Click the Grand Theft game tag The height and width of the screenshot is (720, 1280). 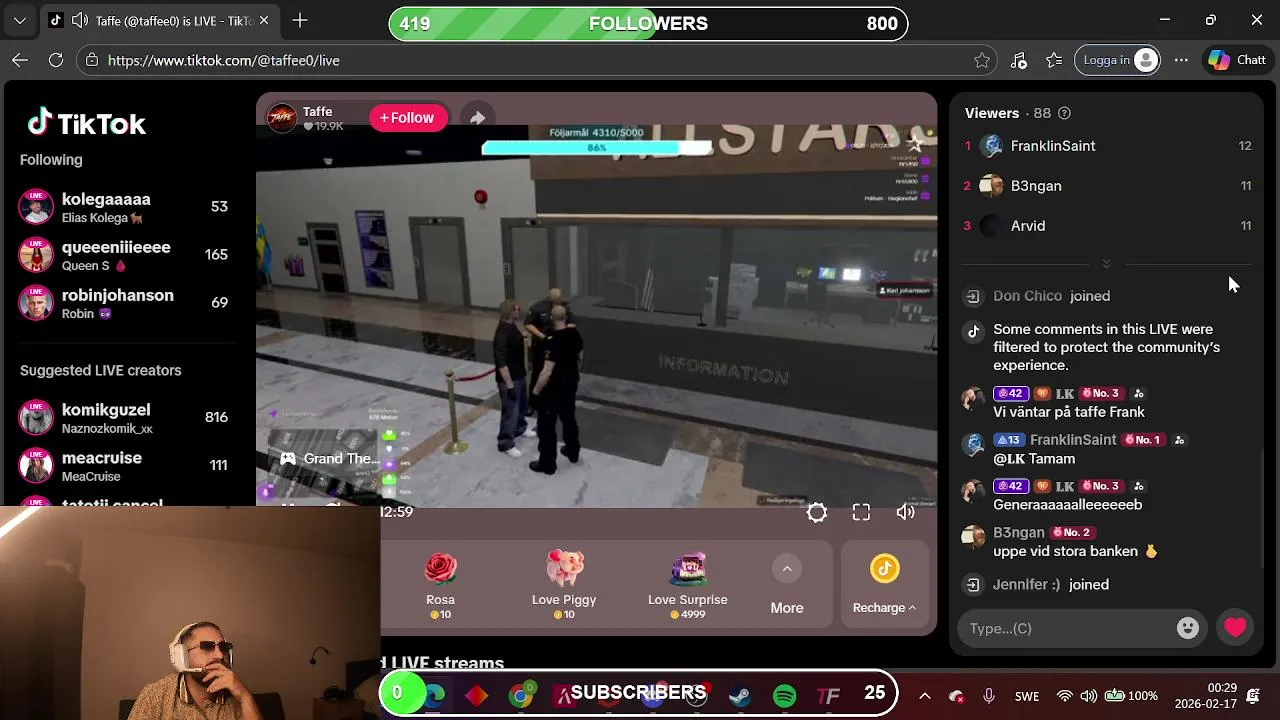pyautogui.click(x=330, y=459)
